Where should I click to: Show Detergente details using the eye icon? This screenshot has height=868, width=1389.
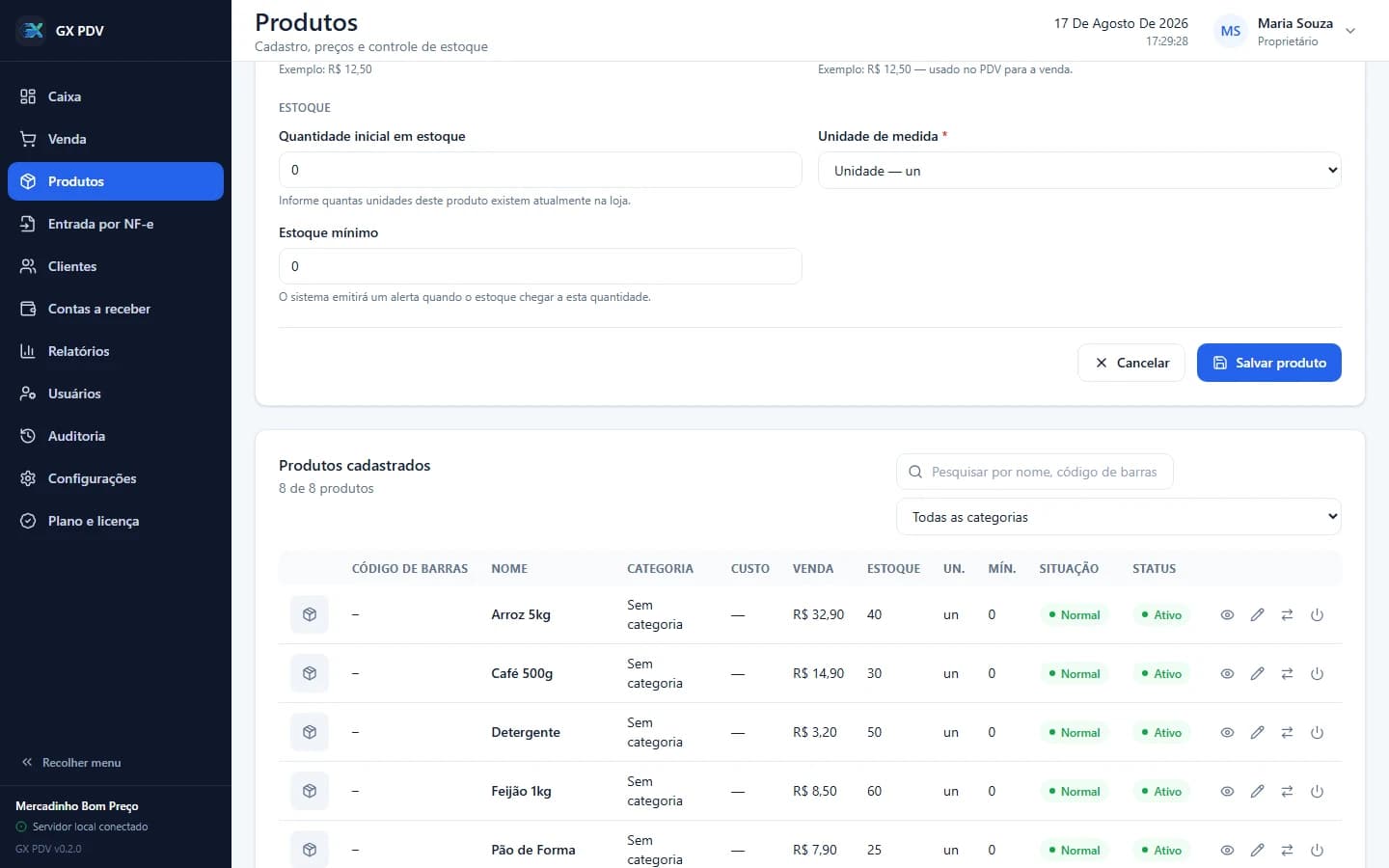click(1227, 733)
